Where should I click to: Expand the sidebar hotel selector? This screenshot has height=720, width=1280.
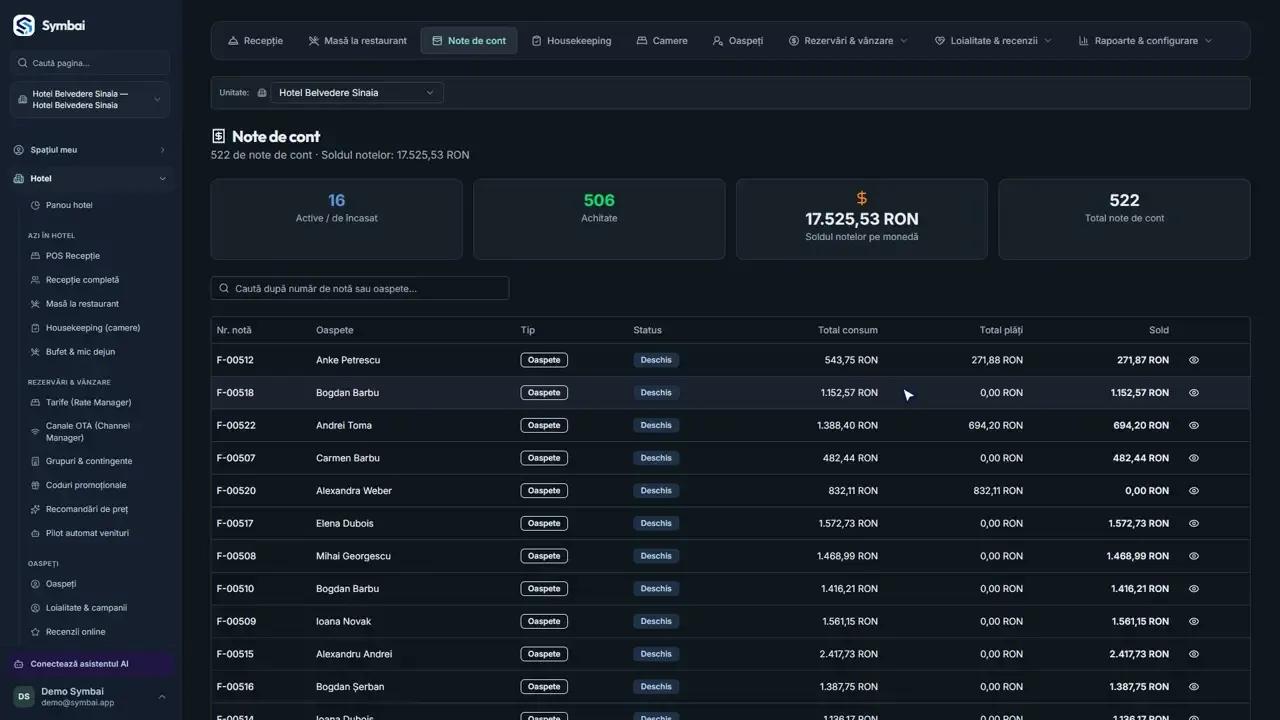pos(90,99)
